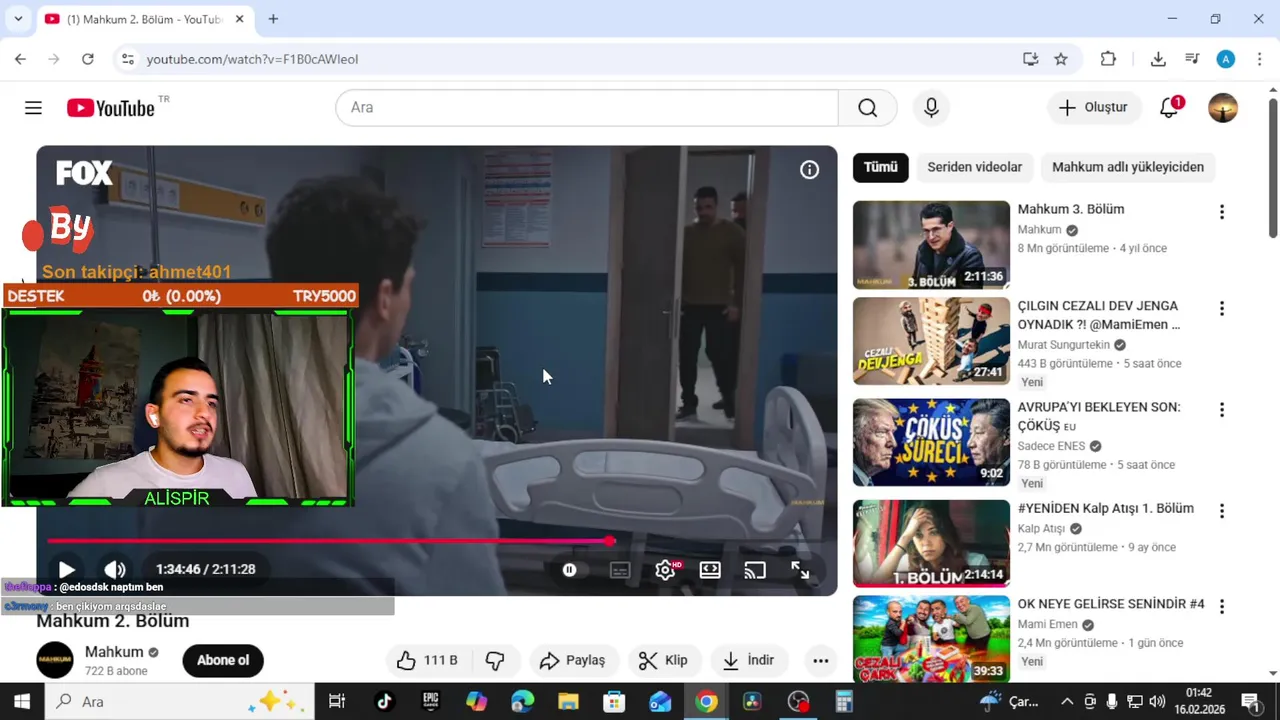Toggle autoplay switch in player
The width and height of the screenshot is (1280, 720).
click(x=569, y=570)
